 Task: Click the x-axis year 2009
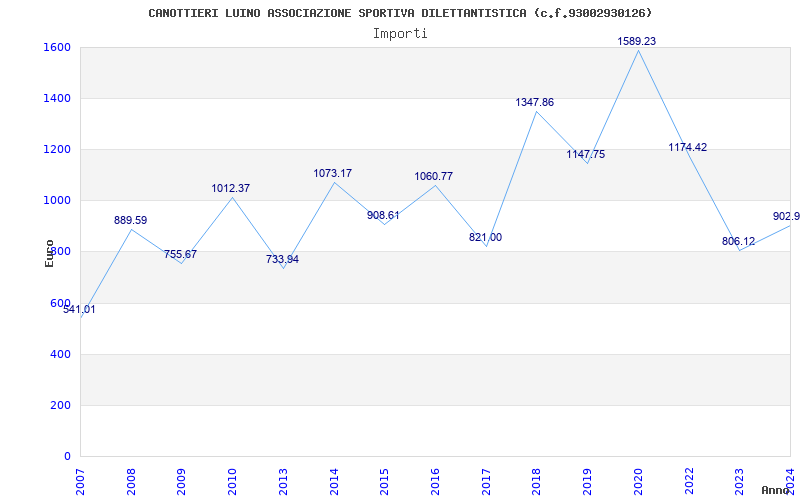181,482
